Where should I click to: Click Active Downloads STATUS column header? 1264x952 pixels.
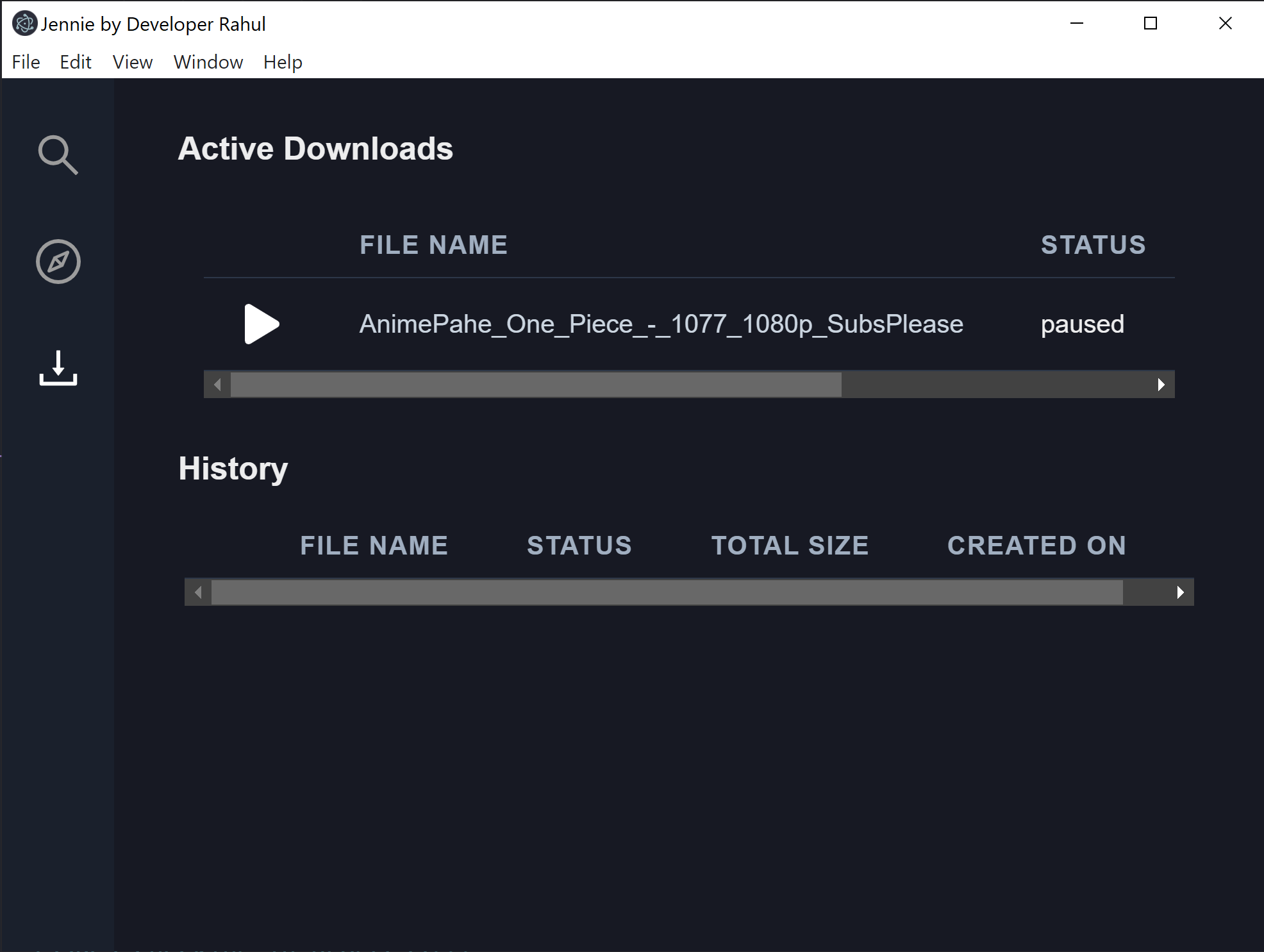coord(1093,245)
